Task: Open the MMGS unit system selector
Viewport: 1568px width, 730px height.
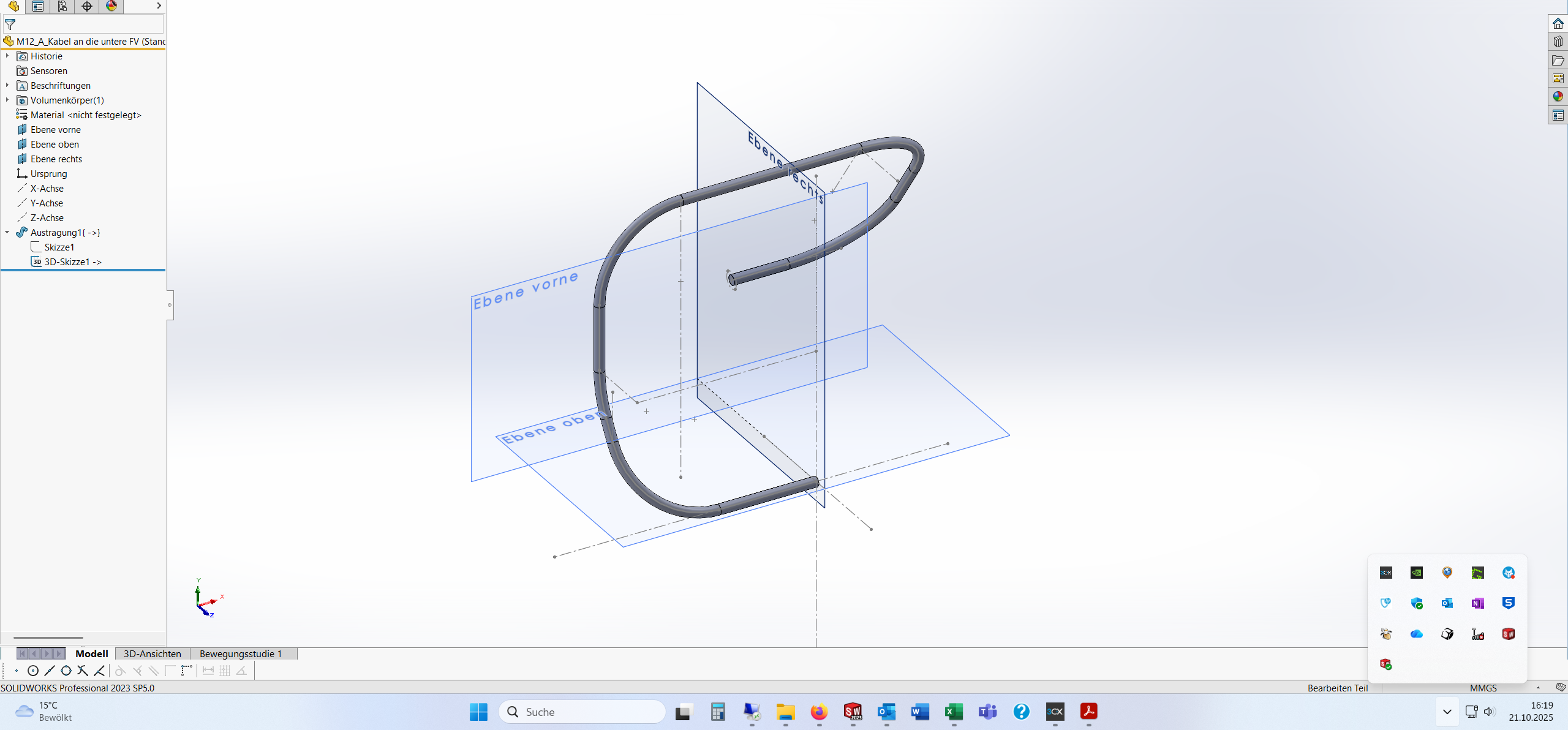Action: (1483, 688)
